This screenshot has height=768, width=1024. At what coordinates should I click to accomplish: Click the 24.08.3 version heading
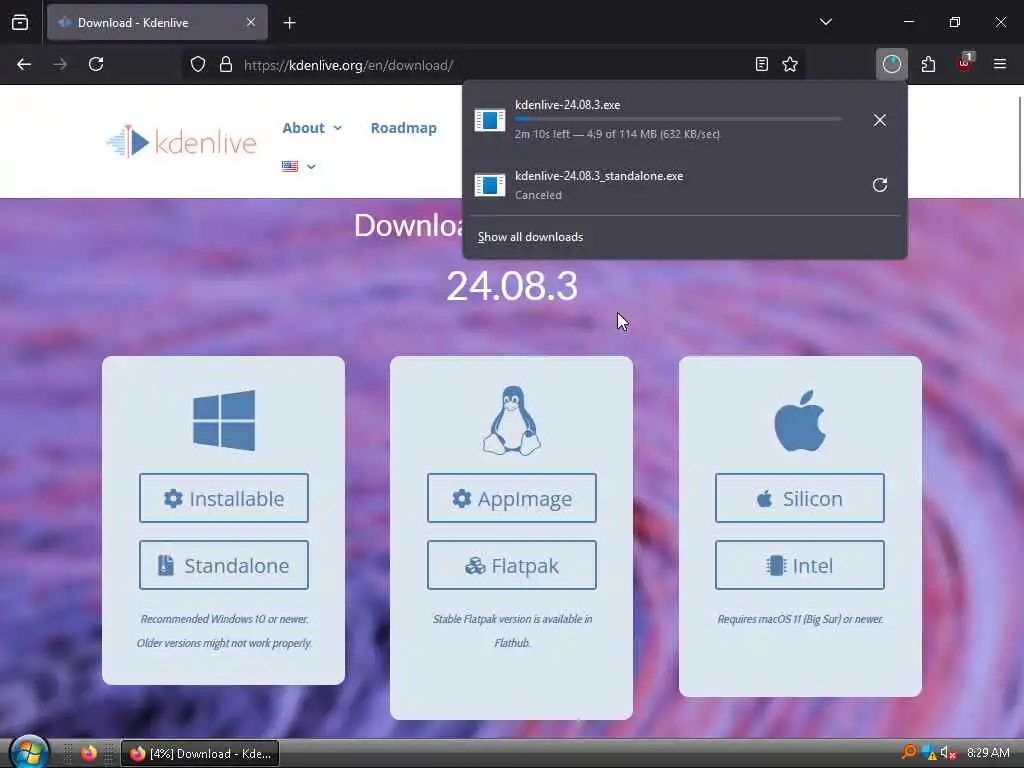point(512,286)
